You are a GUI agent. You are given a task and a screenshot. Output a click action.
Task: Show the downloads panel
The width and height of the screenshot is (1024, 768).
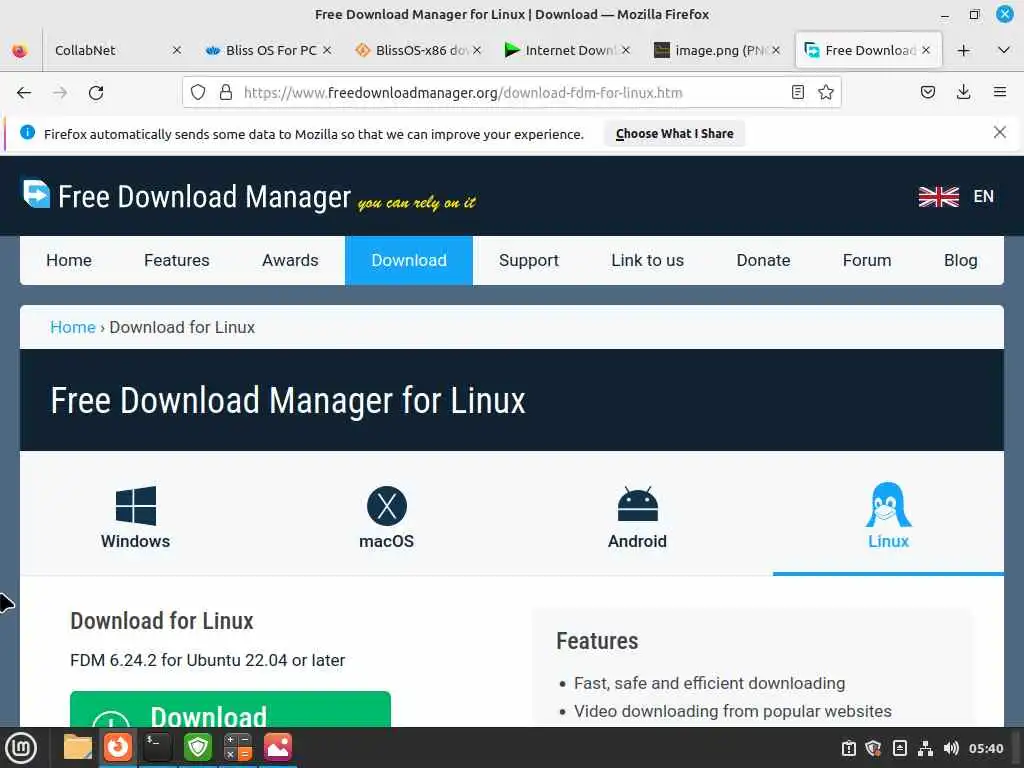[963, 92]
